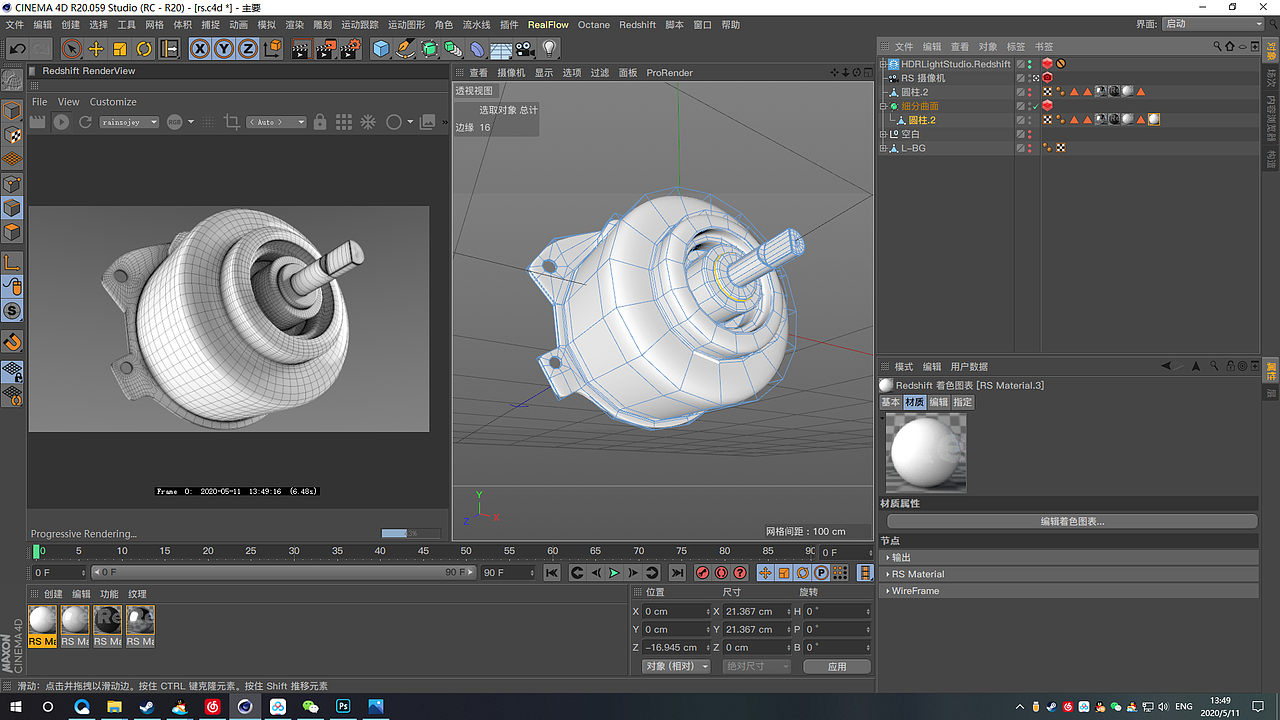The image size is (1280, 720).
Task: Click Render View clapperboard icon
Action: (301, 48)
